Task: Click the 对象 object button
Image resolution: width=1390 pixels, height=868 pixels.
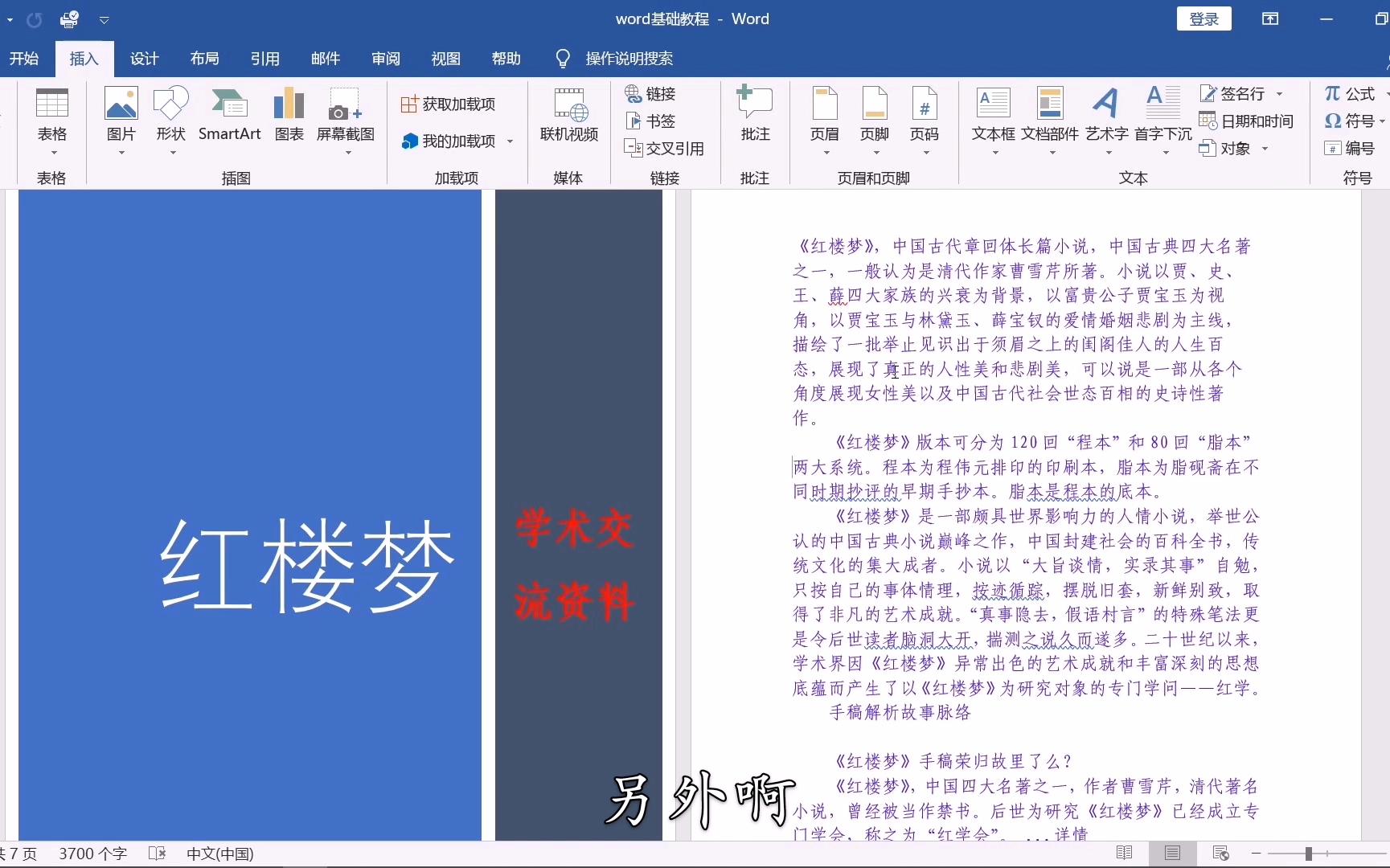Action: coord(1226,149)
